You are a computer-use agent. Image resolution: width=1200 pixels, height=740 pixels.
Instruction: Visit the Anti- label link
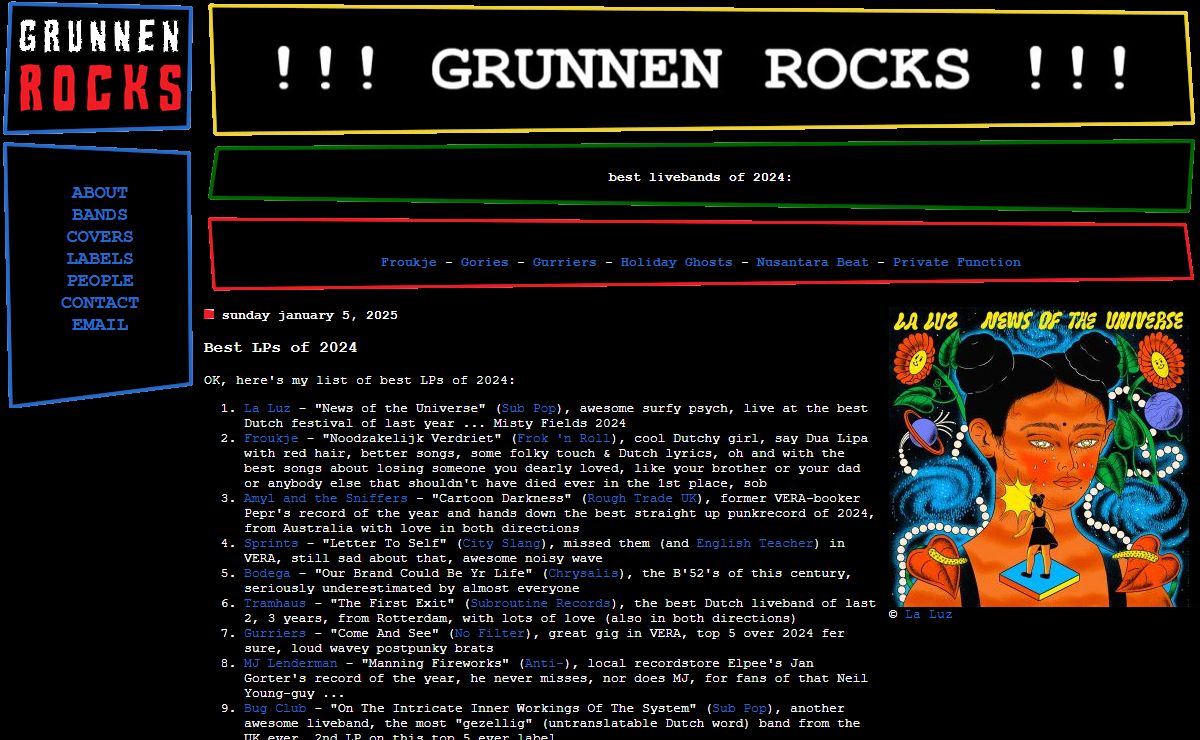546,663
